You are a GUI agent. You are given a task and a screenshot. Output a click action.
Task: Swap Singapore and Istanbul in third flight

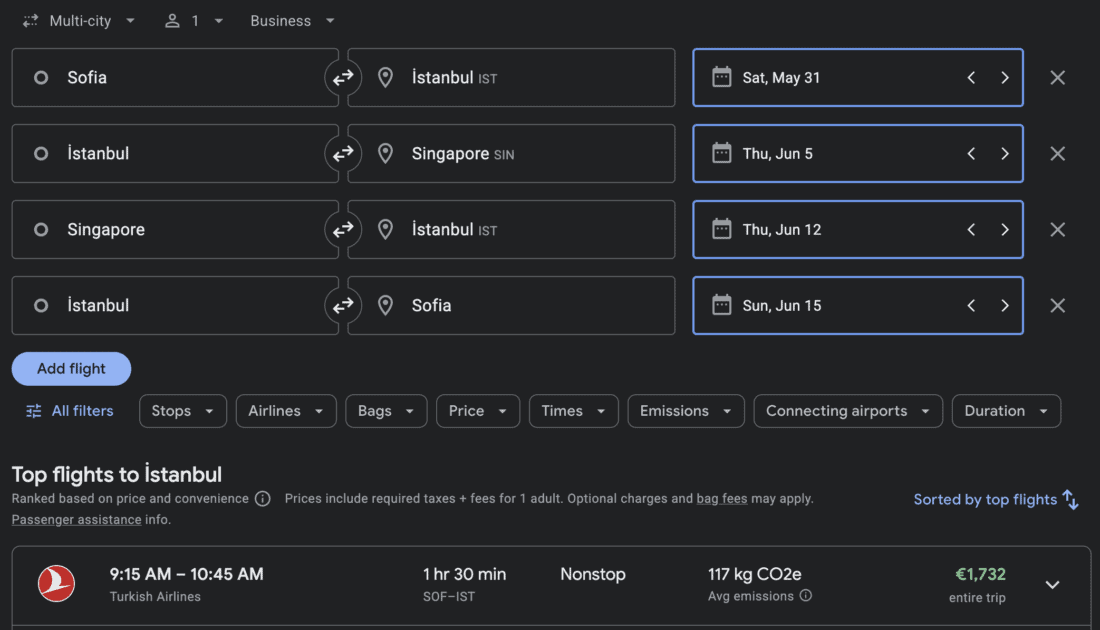point(343,230)
